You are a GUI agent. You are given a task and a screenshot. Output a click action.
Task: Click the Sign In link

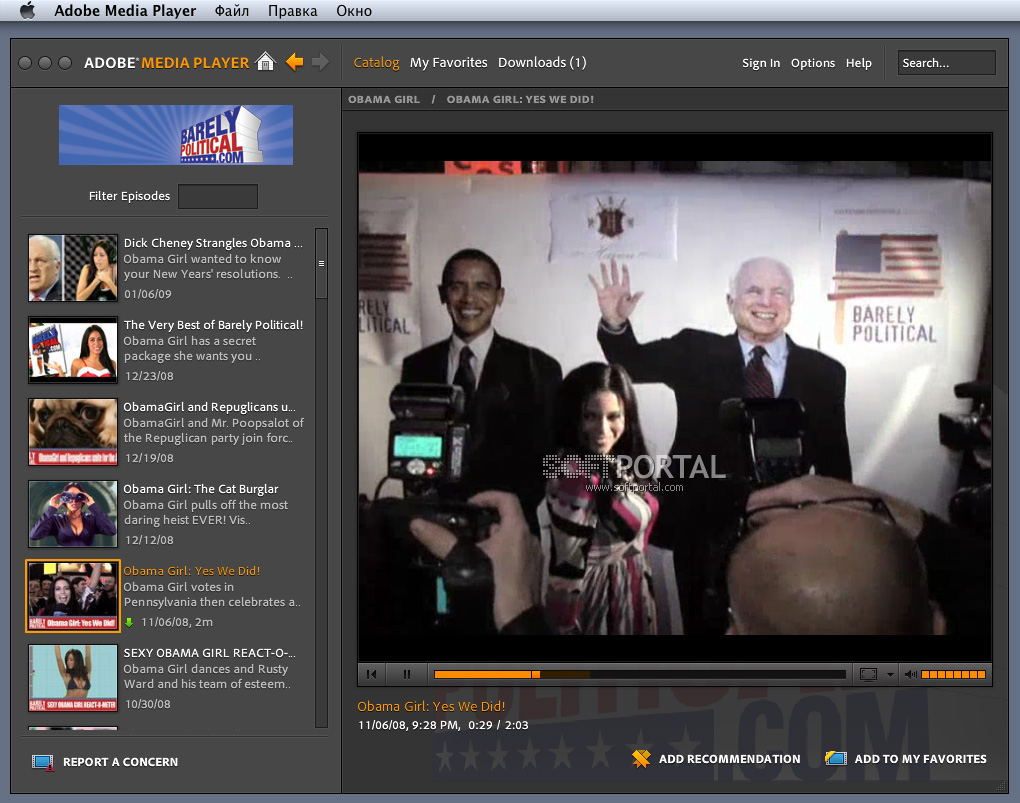tap(760, 63)
